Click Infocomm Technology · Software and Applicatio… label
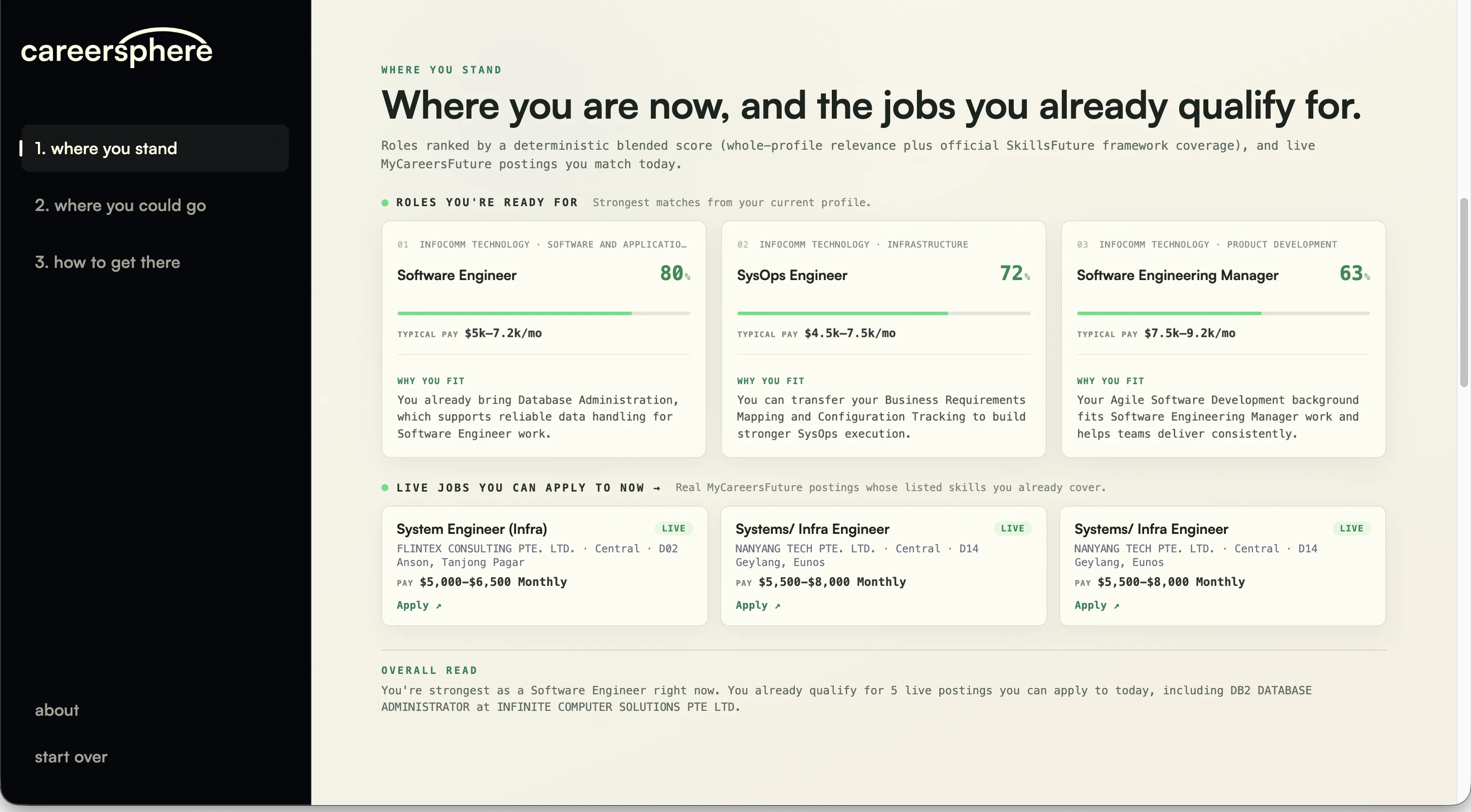 pyautogui.click(x=553, y=245)
